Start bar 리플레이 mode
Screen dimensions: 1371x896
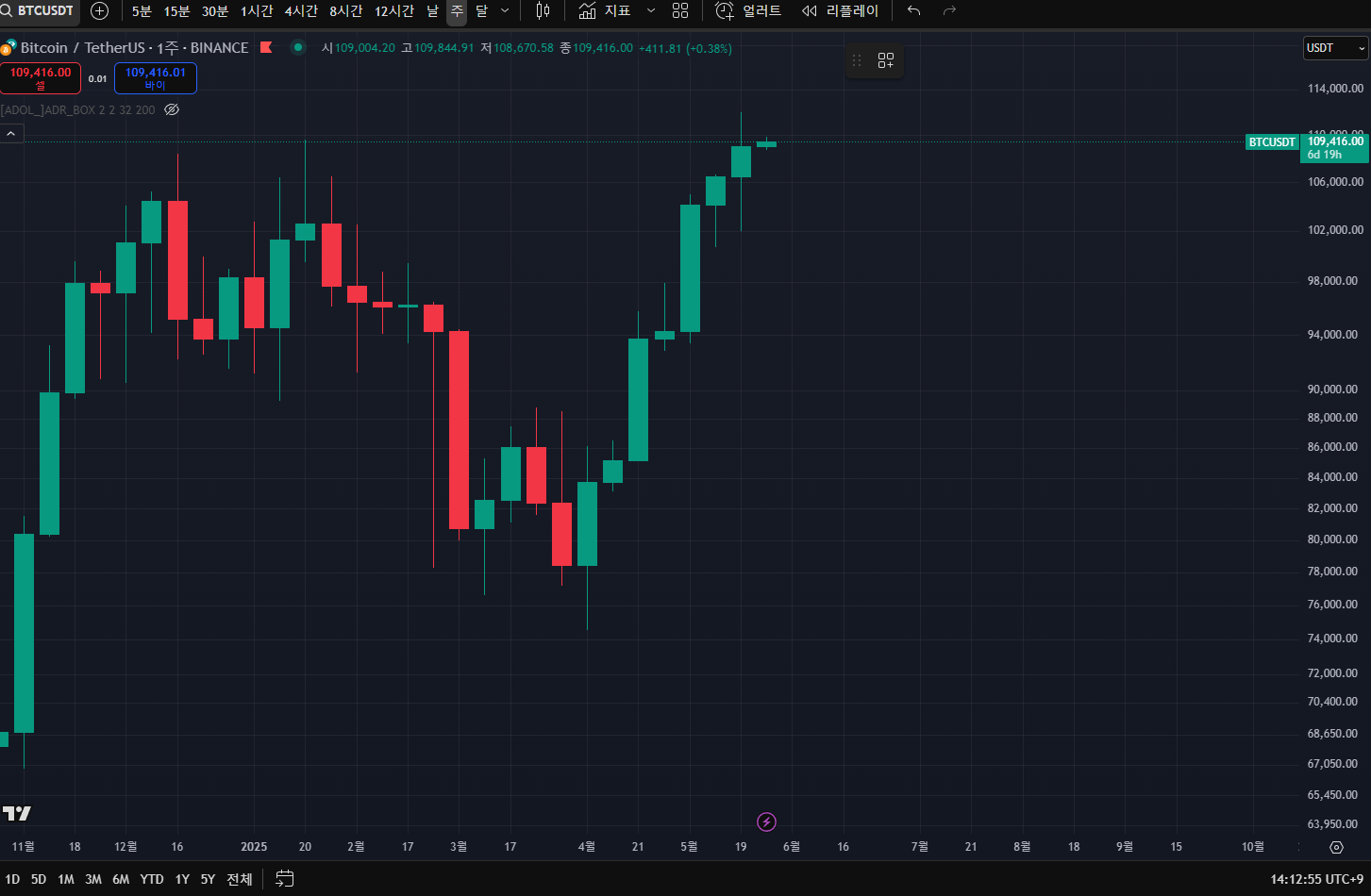(840, 11)
